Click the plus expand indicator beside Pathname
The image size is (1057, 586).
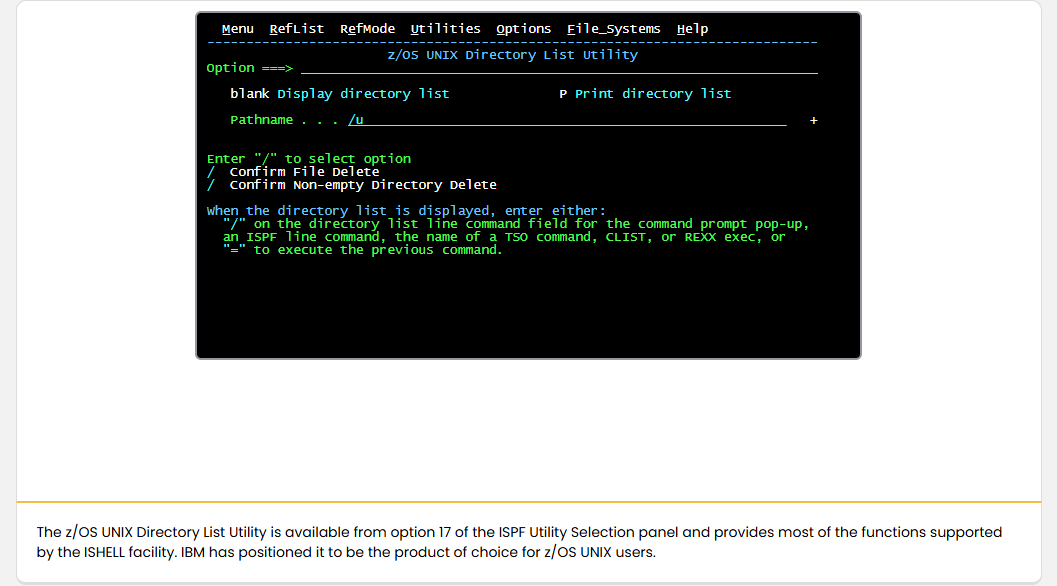(x=814, y=121)
